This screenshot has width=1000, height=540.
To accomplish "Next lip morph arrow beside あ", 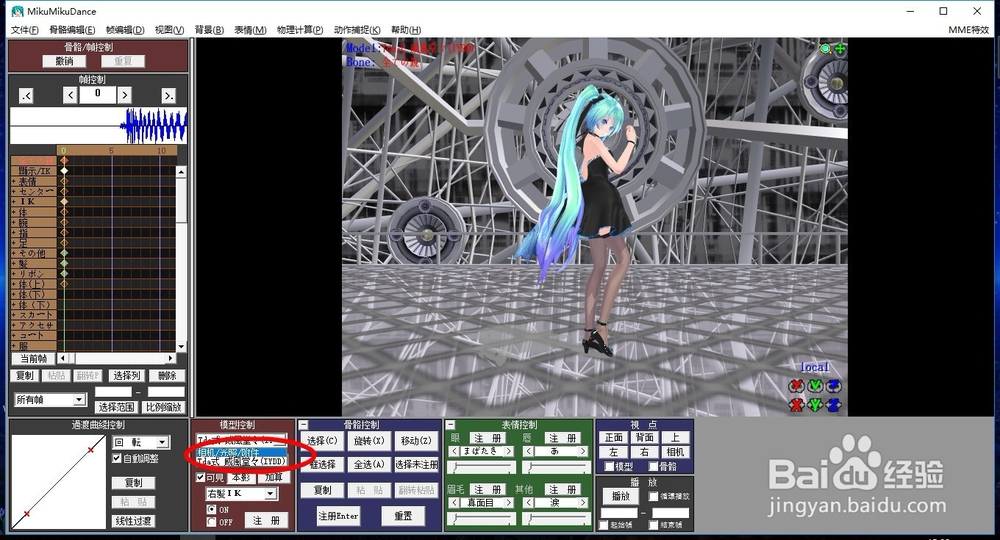I will click(x=583, y=451).
